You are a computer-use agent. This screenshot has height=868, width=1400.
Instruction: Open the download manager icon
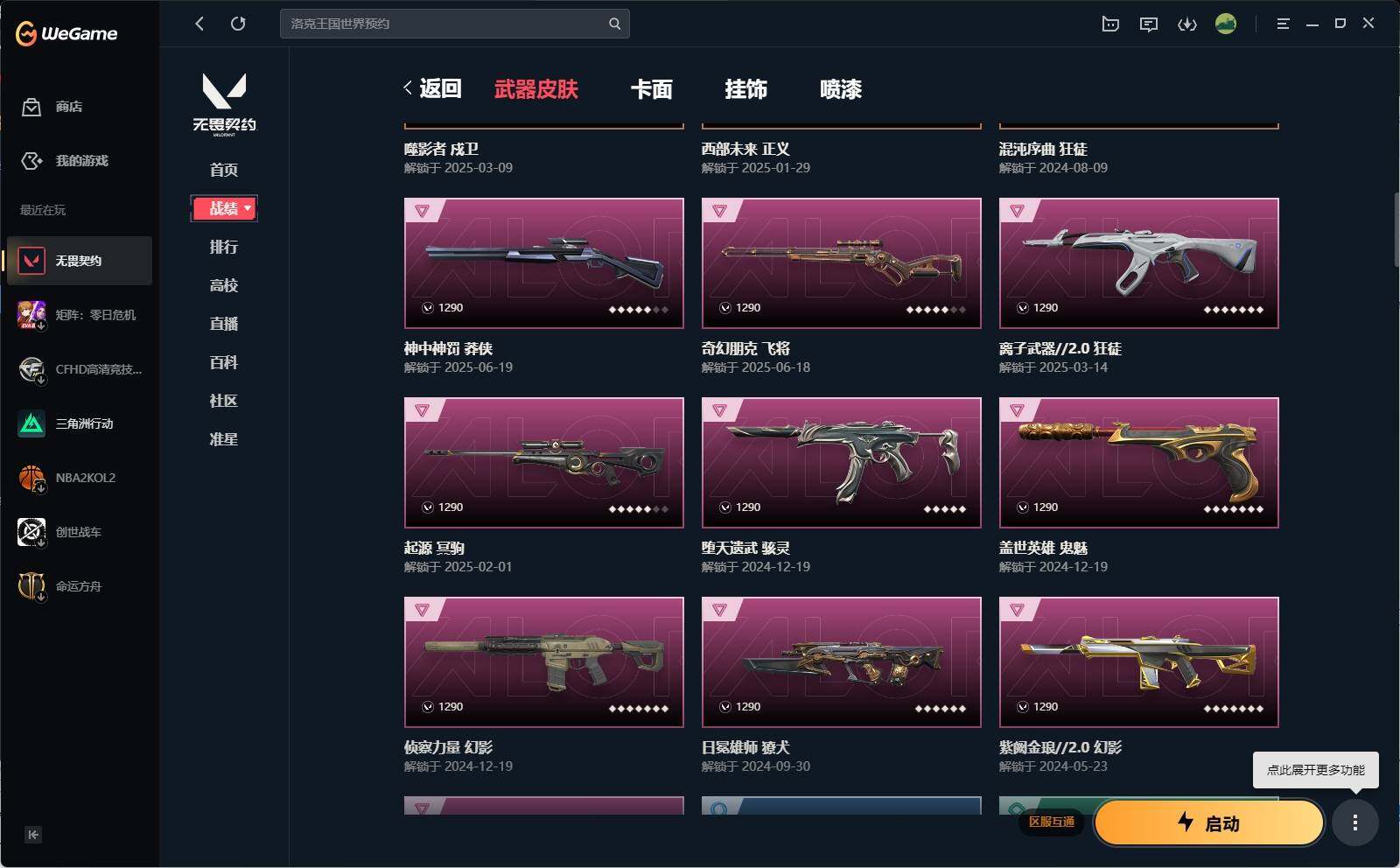click(x=1187, y=24)
